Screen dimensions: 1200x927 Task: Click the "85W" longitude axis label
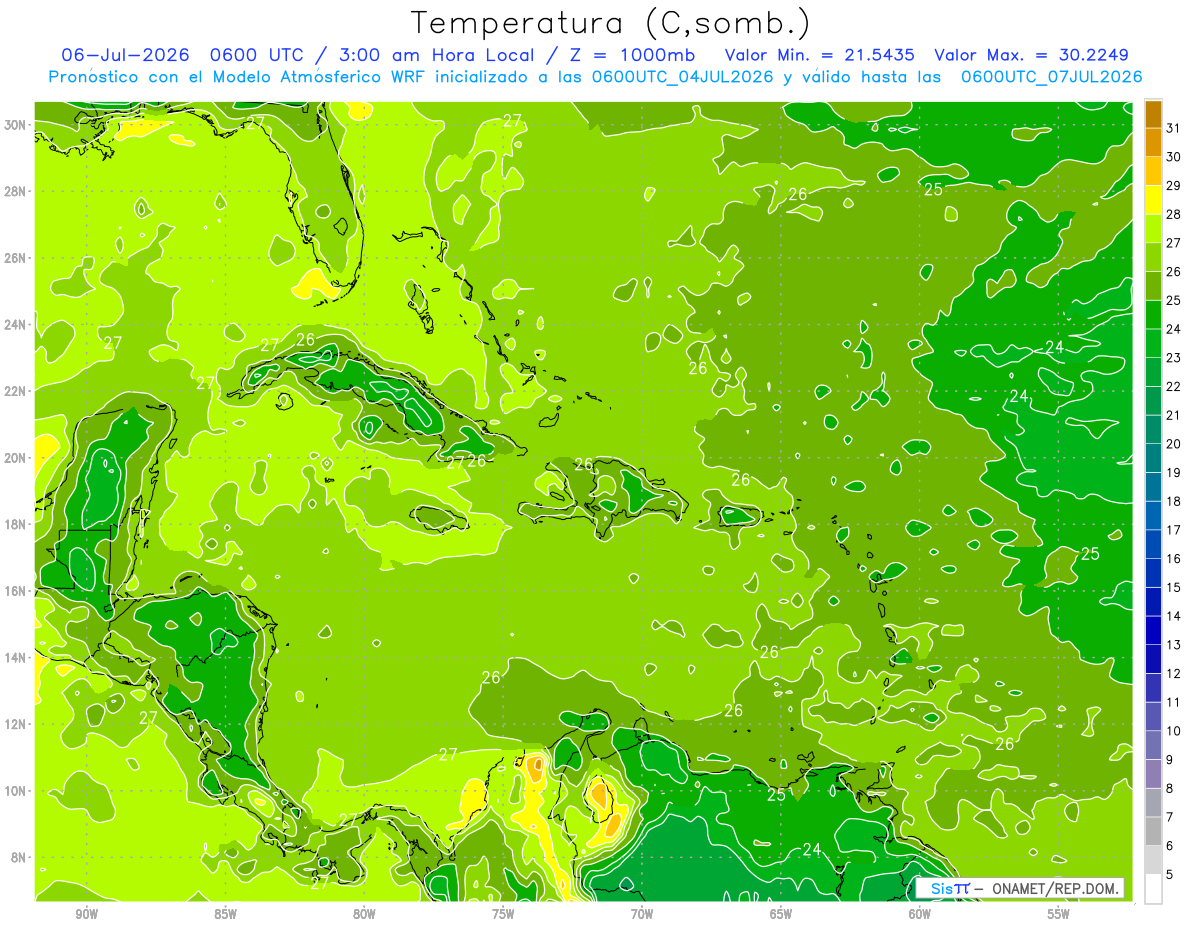[225, 913]
